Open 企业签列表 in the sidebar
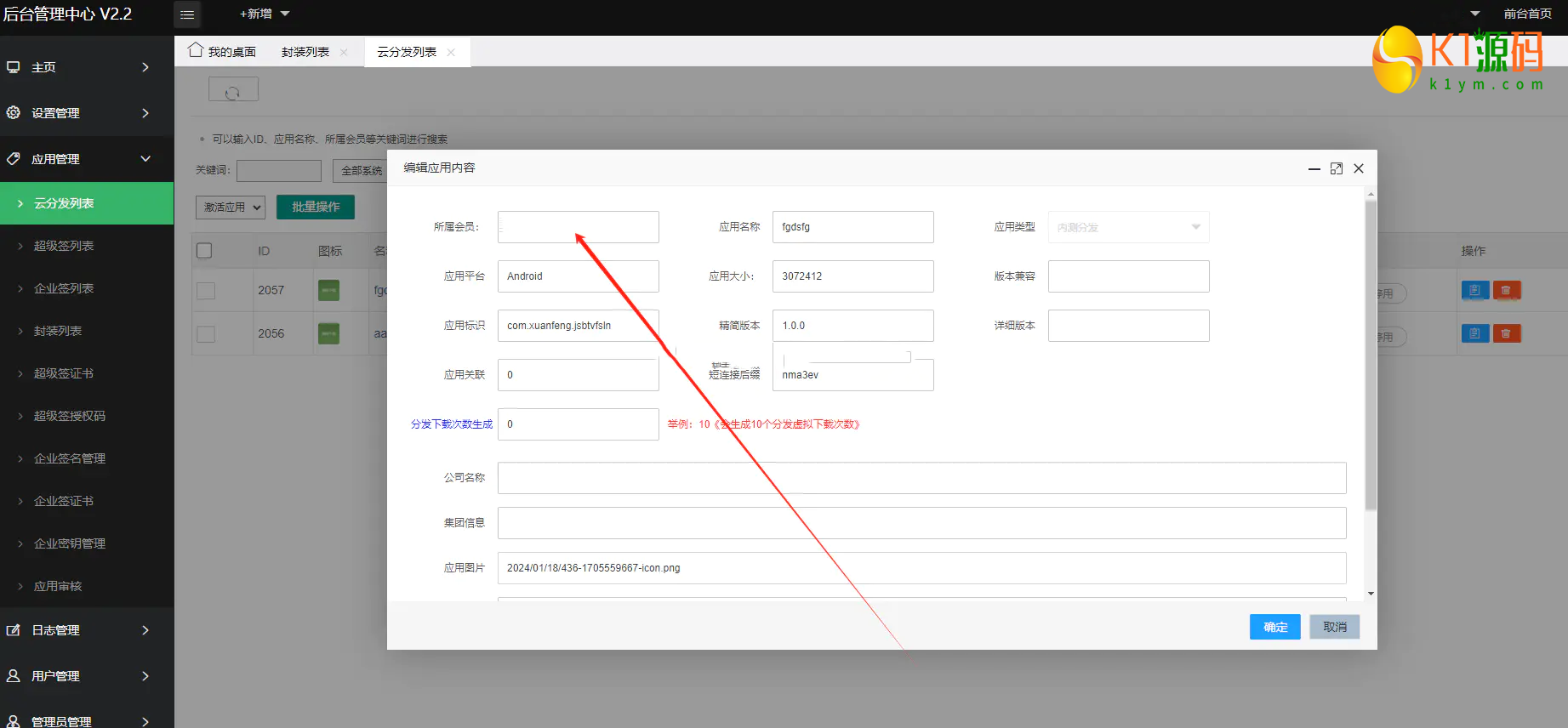The height and width of the screenshot is (728, 1568). [87, 288]
